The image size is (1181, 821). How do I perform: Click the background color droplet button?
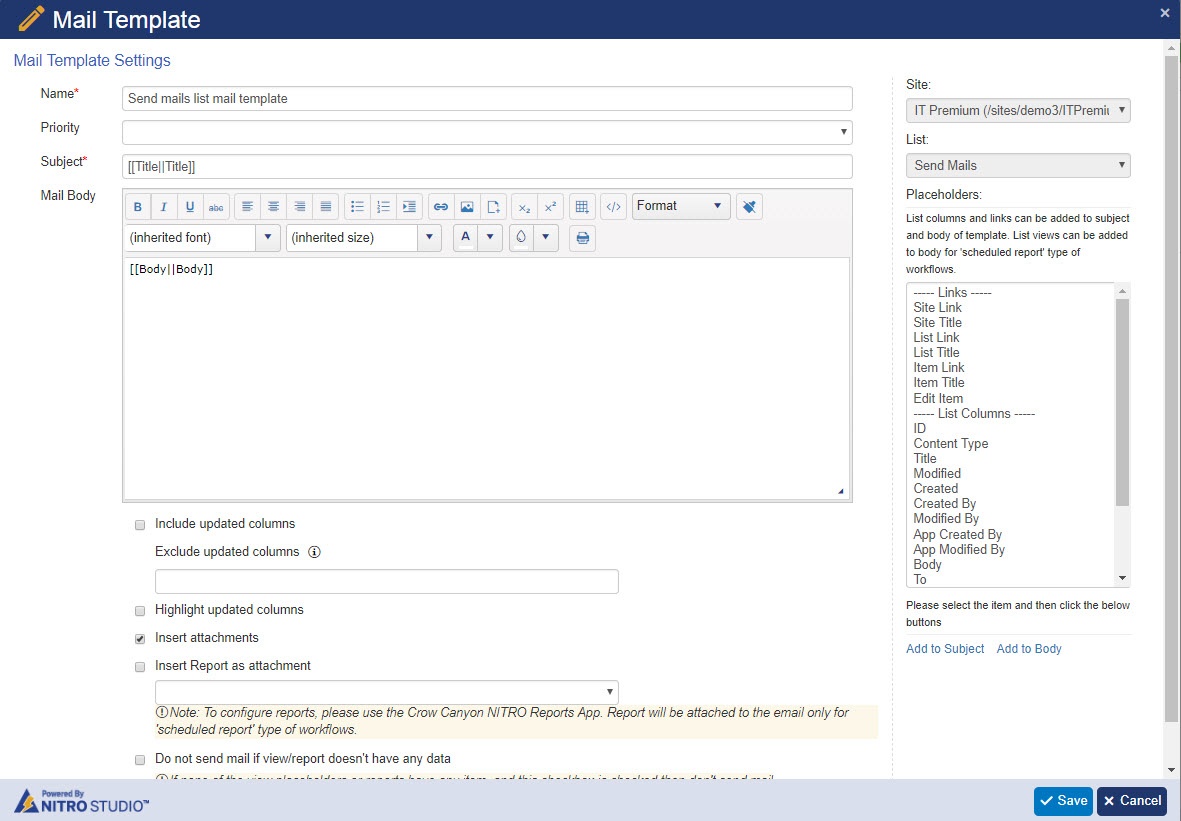point(521,238)
